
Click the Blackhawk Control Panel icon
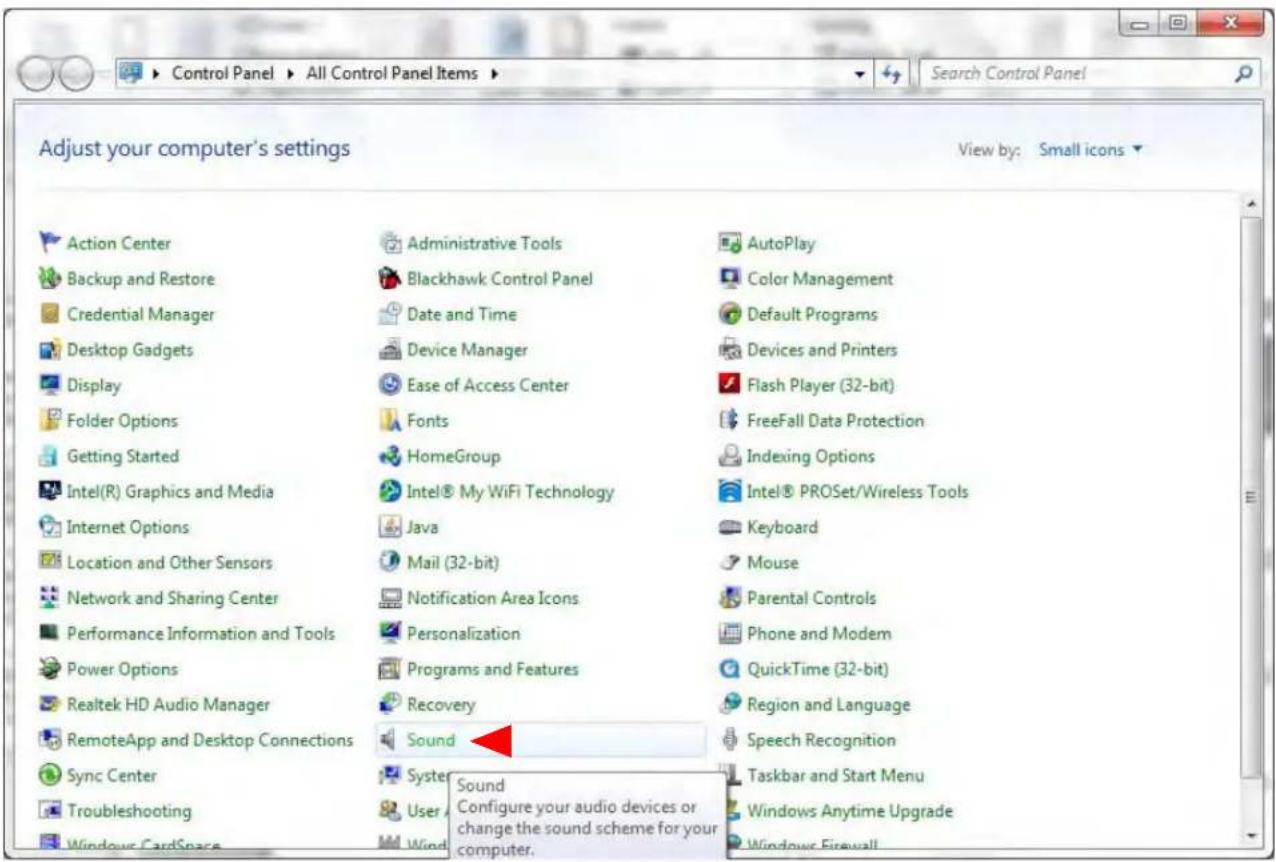(x=389, y=279)
